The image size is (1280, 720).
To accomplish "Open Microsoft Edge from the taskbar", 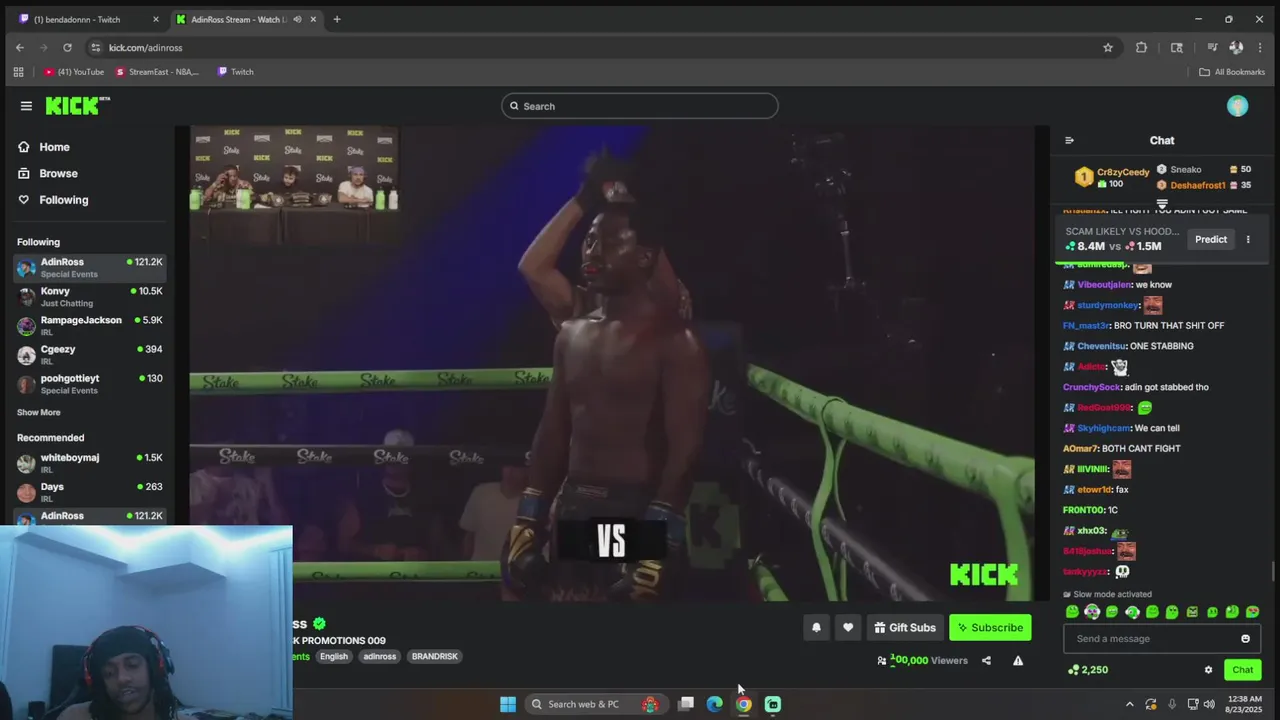I will click(715, 704).
